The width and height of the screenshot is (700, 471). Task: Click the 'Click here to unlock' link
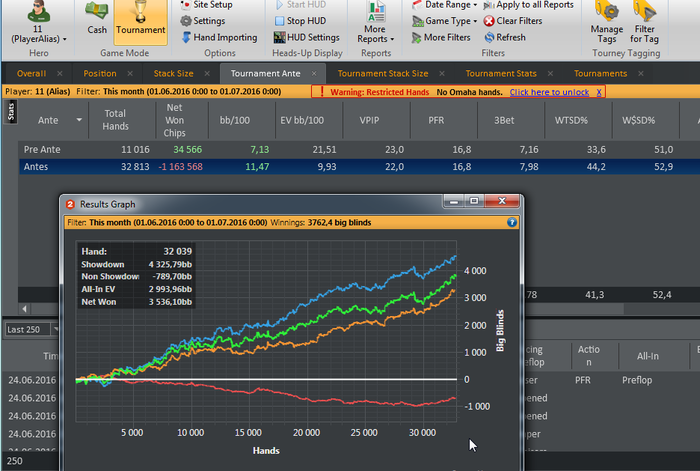pyautogui.click(x=549, y=92)
